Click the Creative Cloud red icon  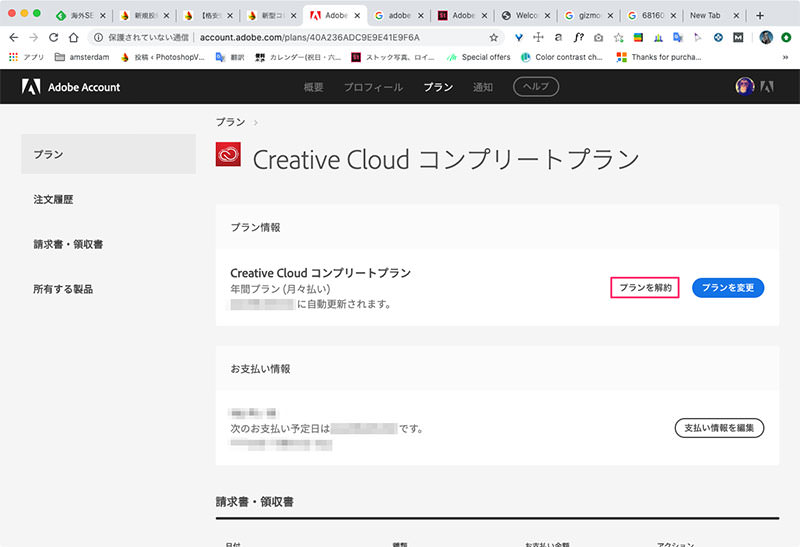(x=228, y=155)
